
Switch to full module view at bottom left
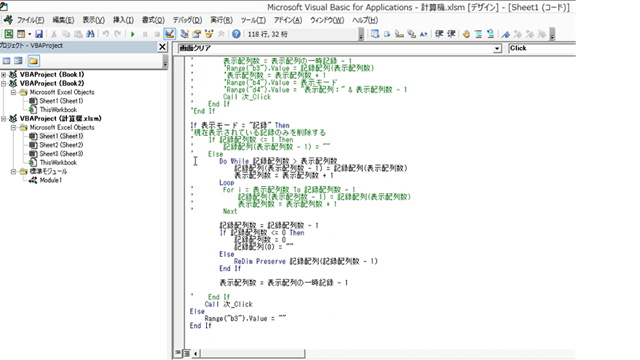(x=187, y=353)
